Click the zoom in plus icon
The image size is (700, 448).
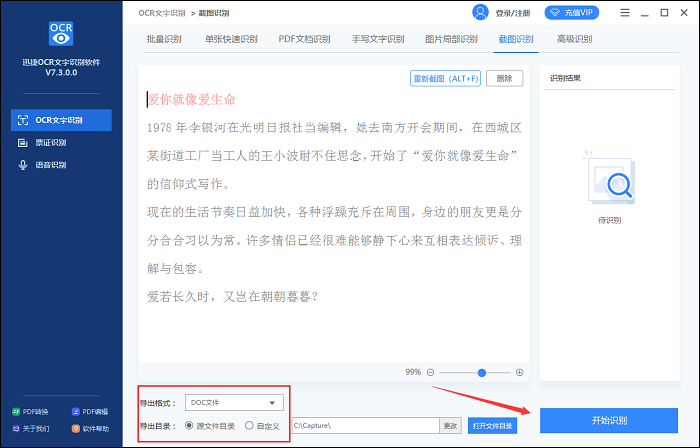pos(519,372)
